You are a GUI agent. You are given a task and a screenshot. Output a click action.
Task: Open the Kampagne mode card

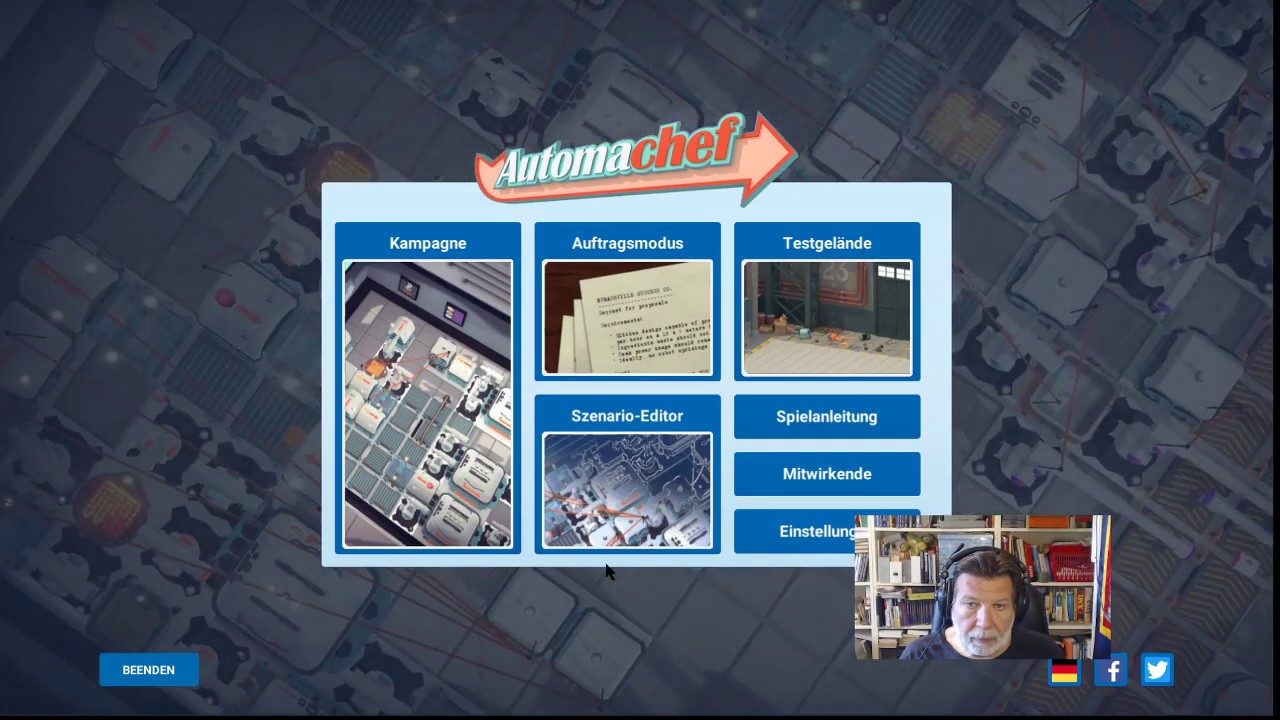click(427, 388)
